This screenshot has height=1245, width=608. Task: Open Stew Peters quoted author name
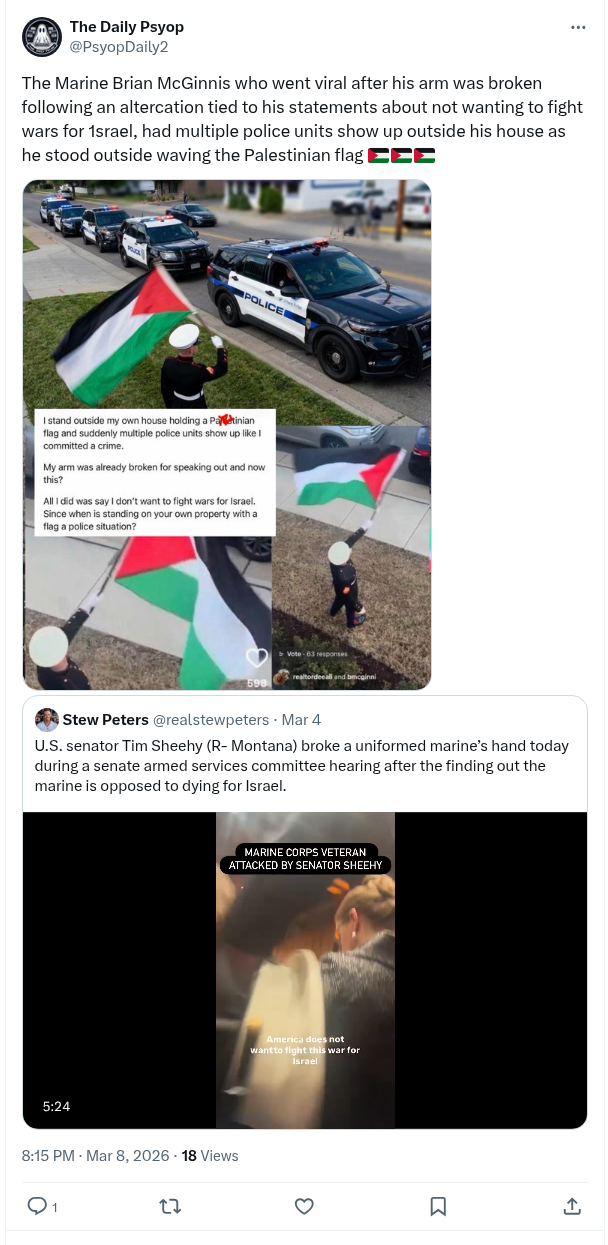[x=106, y=720]
